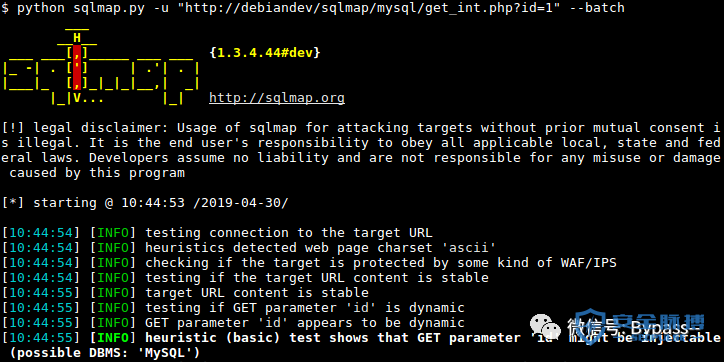Click the first 10:44:54 timestamp
The height and width of the screenshot is (362, 724).
click(x=41, y=233)
